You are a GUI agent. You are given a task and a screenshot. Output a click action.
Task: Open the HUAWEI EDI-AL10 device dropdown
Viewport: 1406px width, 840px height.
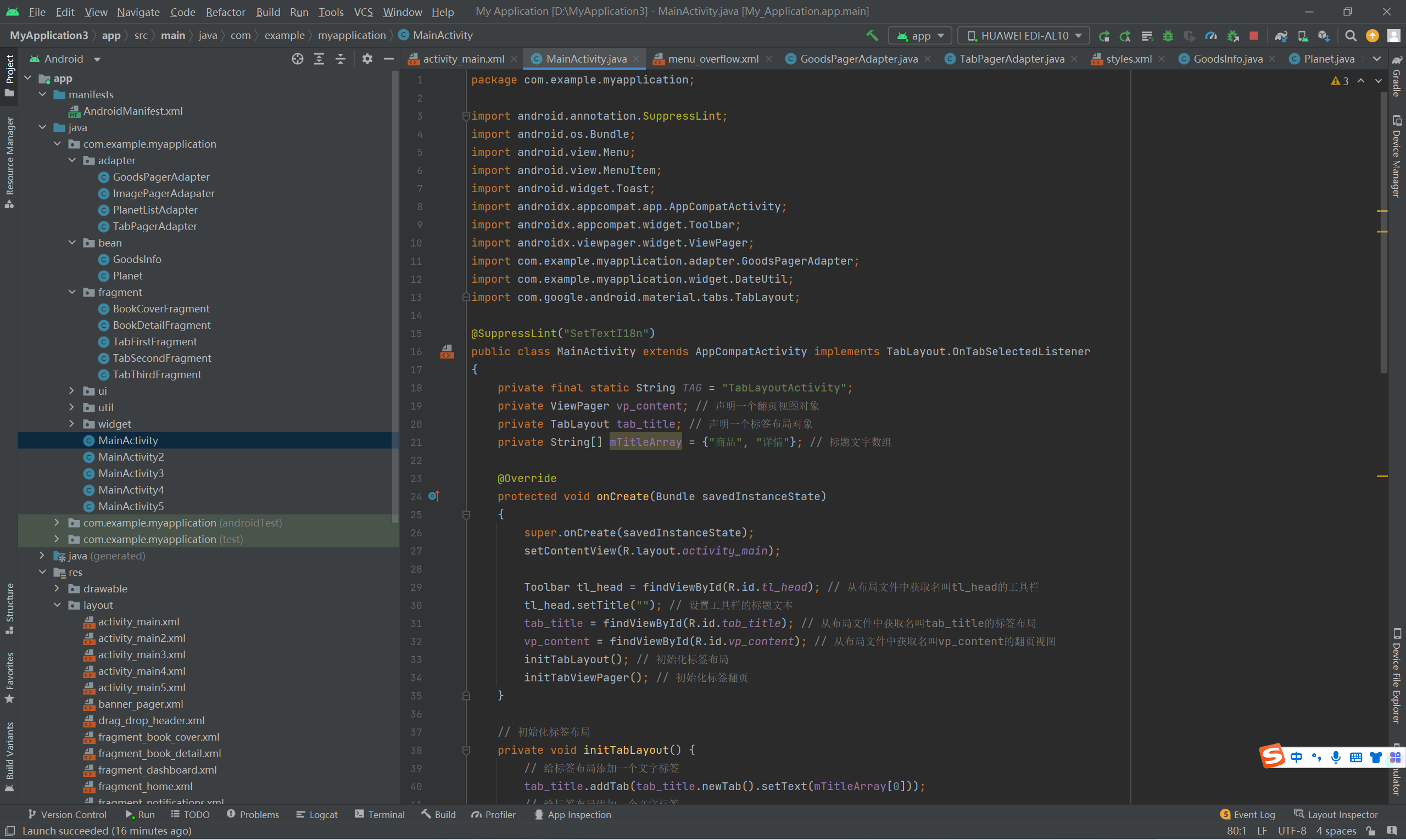[1023, 36]
